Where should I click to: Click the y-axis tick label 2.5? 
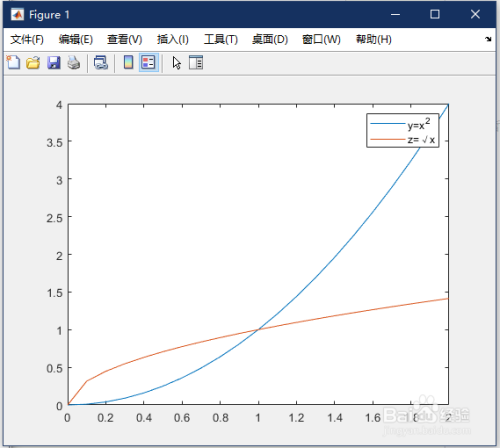[54, 218]
